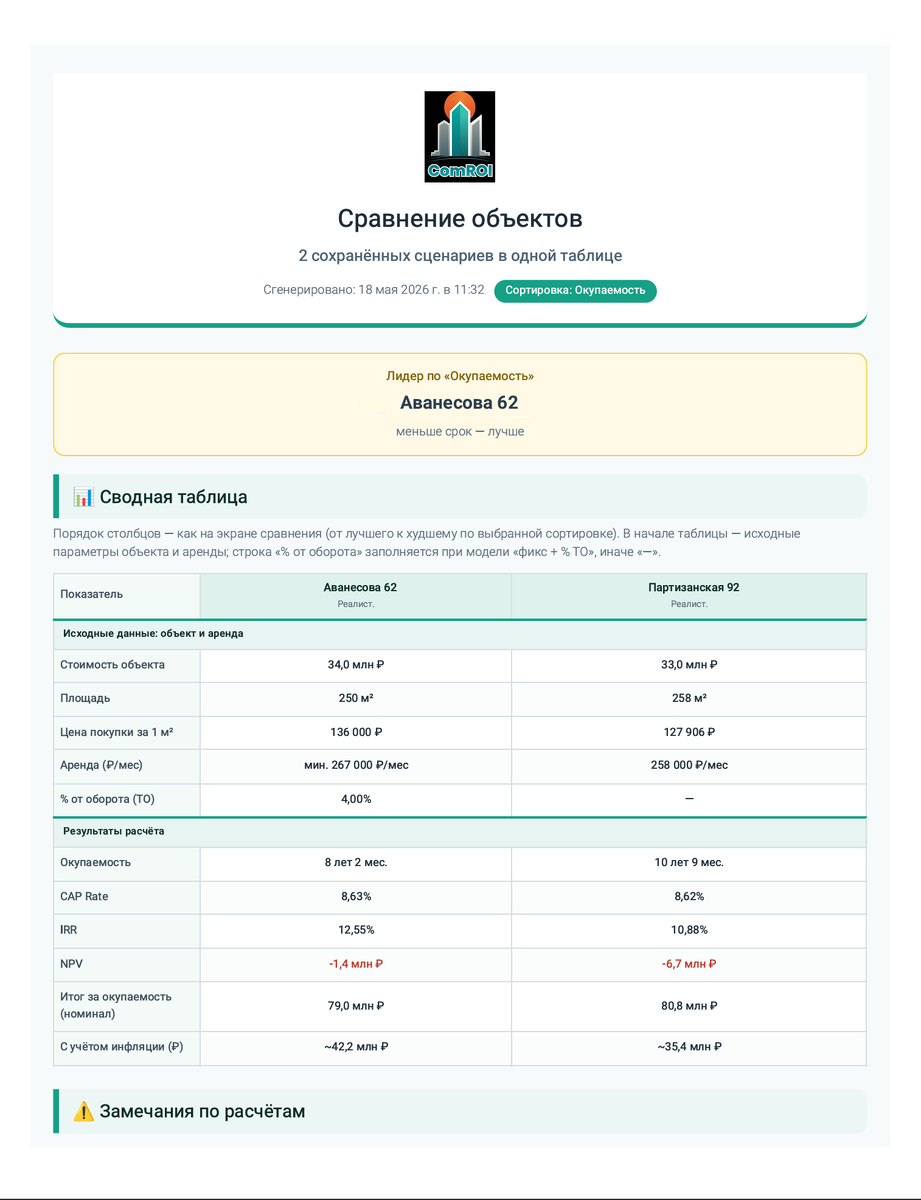Viewport: 921px width, 1200px height.
Task: Click the note меньше срок — лучше
Action: click(460, 432)
